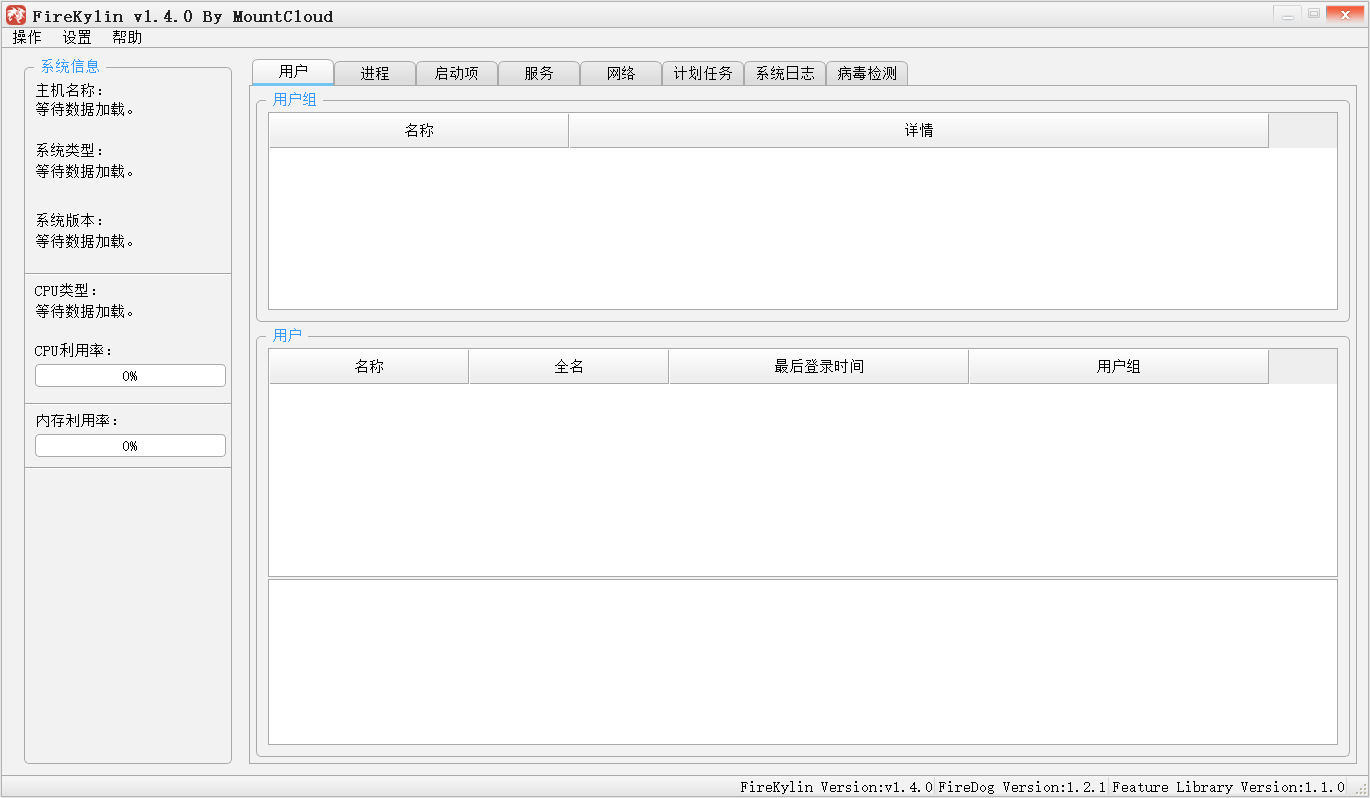Image resolution: width=1370 pixels, height=798 pixels.
Task: Switch to the 启动项 tab
Action: [457, 74]
